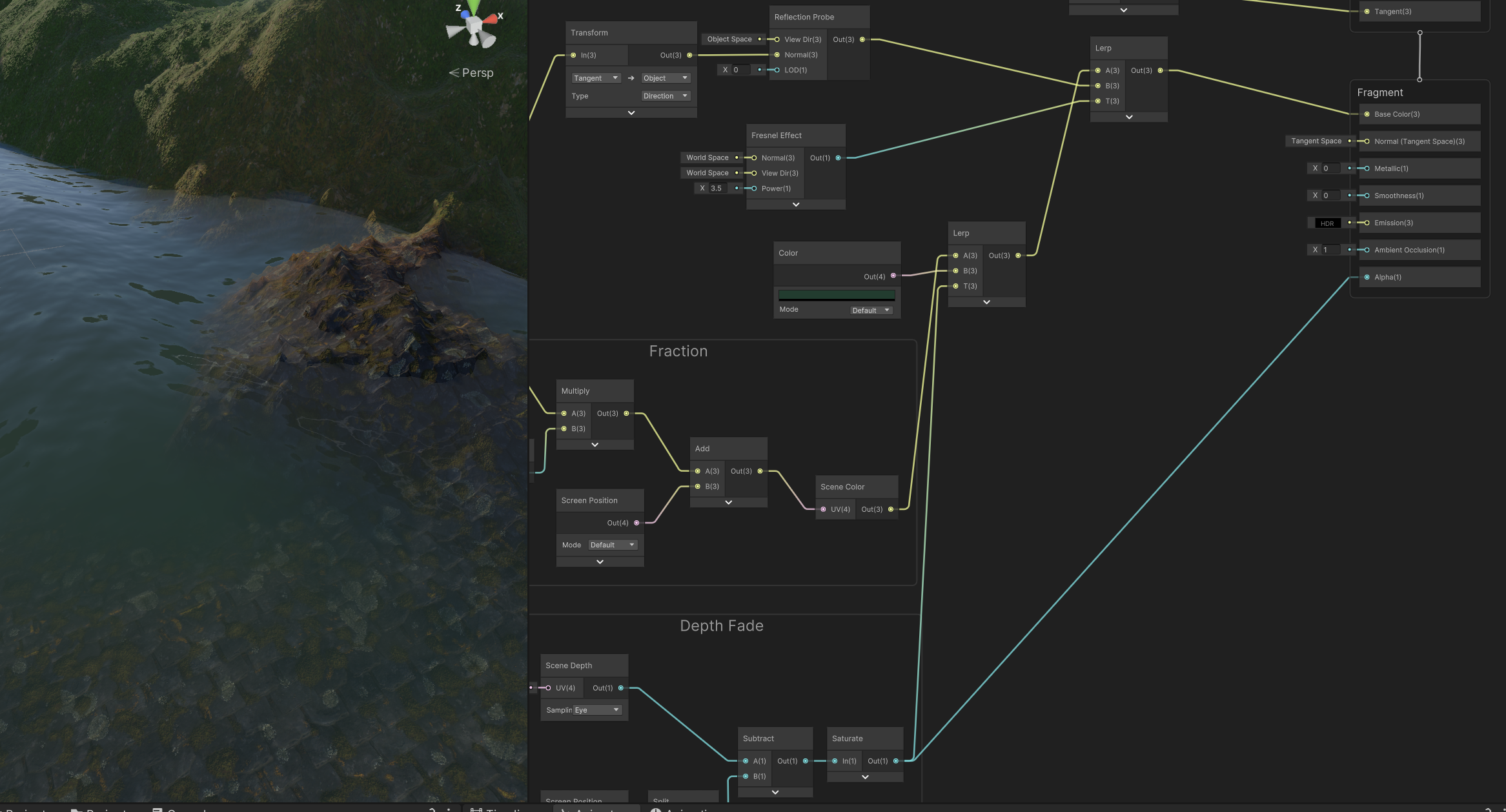Expand the top Lerp node chevron
This screenshot has height=812, width=1506.
(1128, 117)
